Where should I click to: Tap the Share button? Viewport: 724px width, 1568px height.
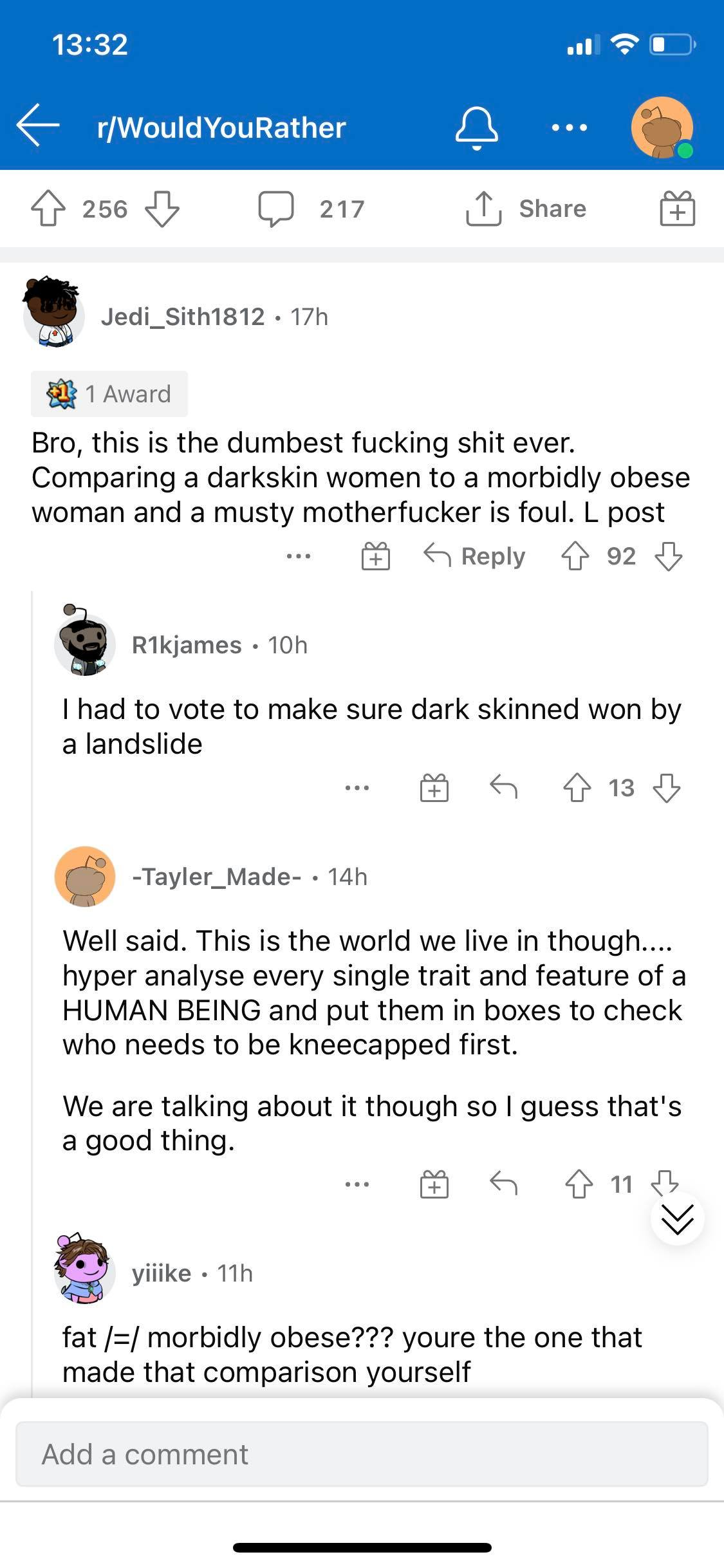point(526,209)
